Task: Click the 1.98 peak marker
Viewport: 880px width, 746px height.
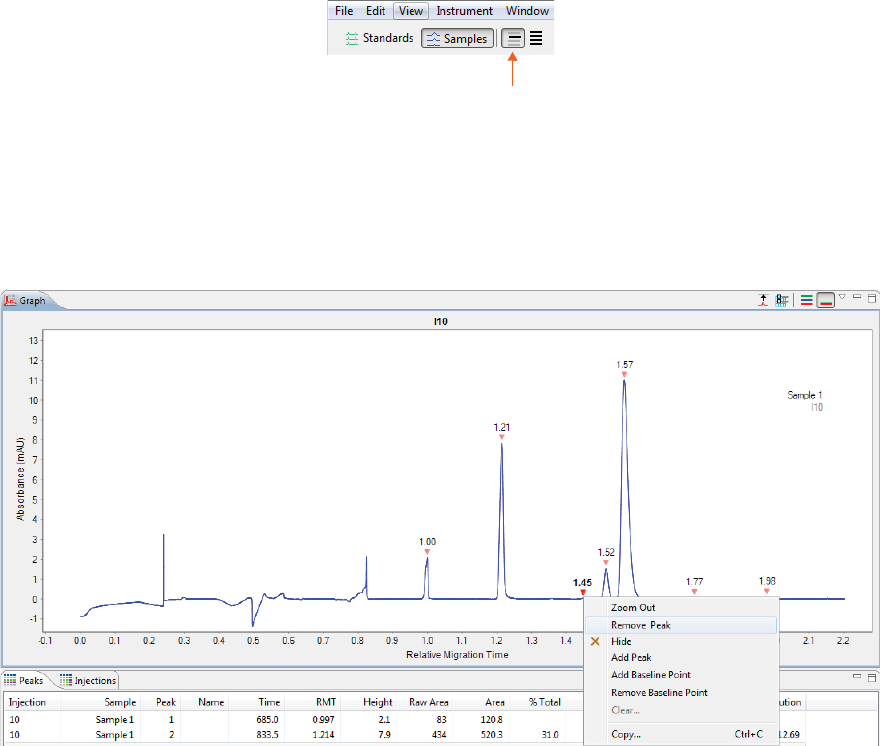Action: click(767, 591)
